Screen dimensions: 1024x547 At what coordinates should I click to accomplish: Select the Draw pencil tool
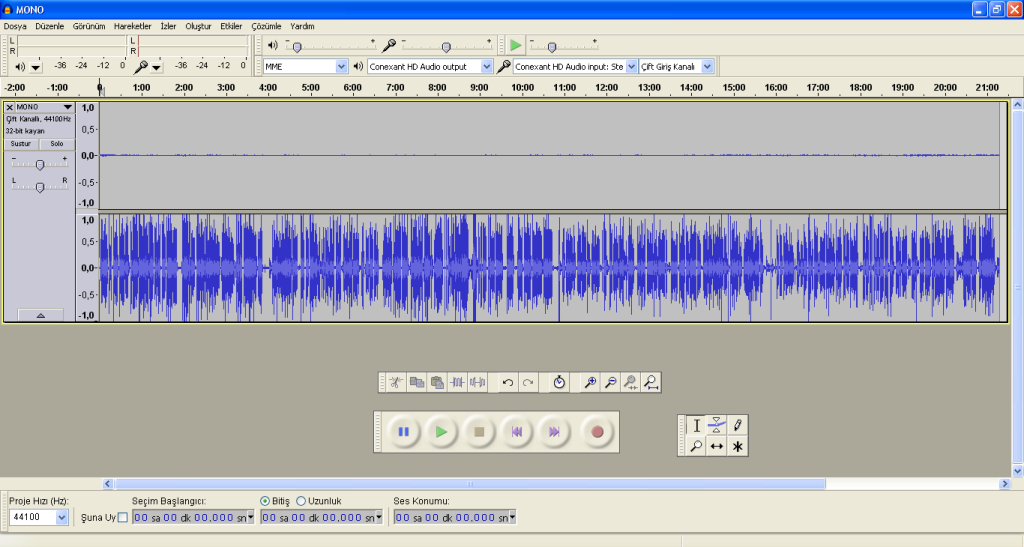tap(737, 426)
